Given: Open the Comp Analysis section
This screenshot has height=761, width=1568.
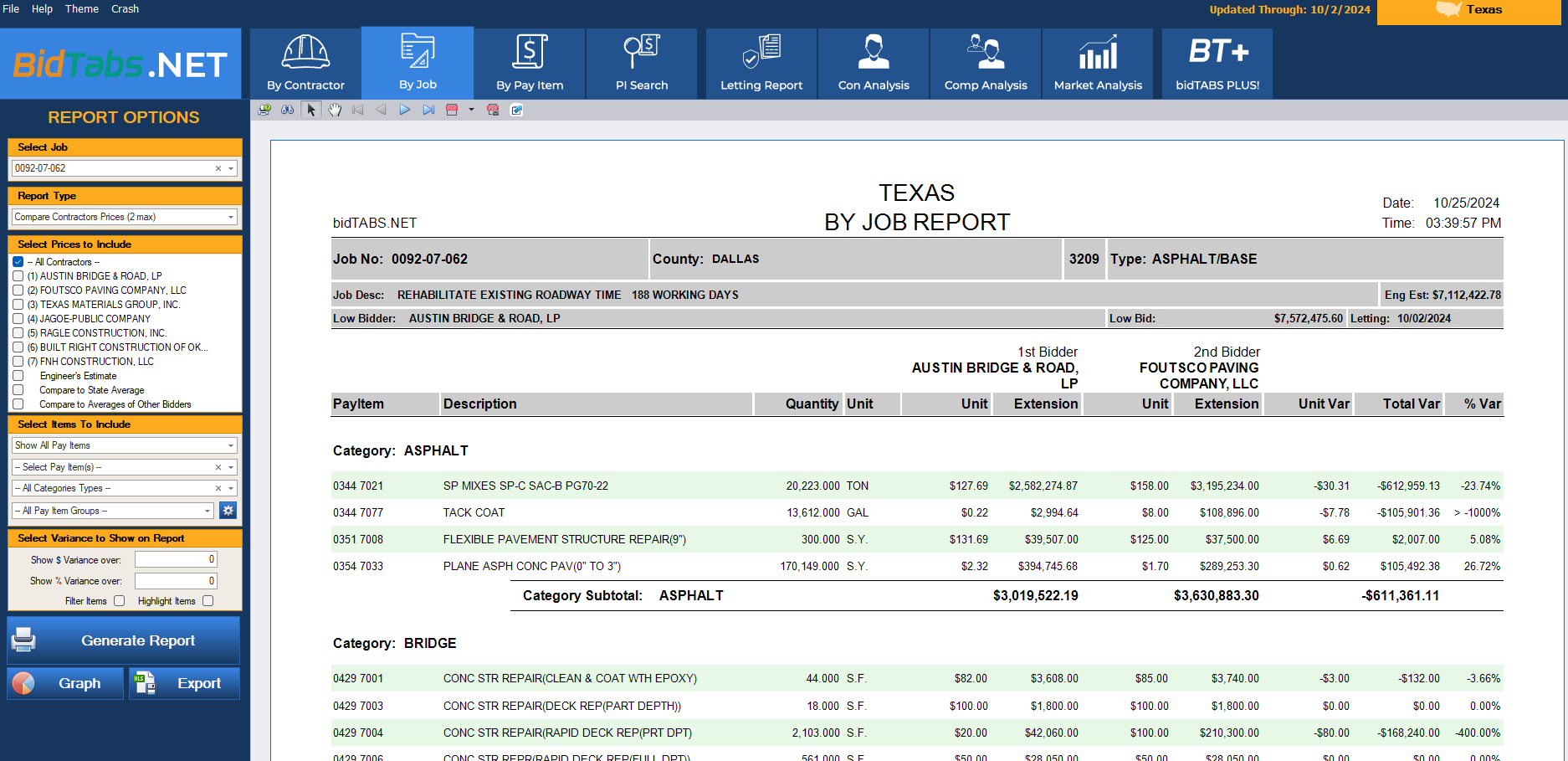Looking at the screenshot, I should coord(986,64).
